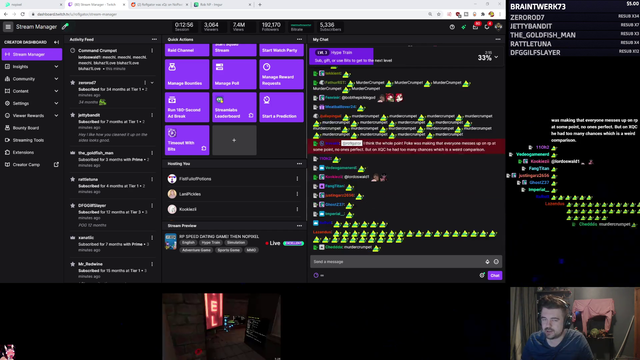Open Stream Manager in the sidebar
The width and height of the screenshot is (640, 360).
pos(32,54)
